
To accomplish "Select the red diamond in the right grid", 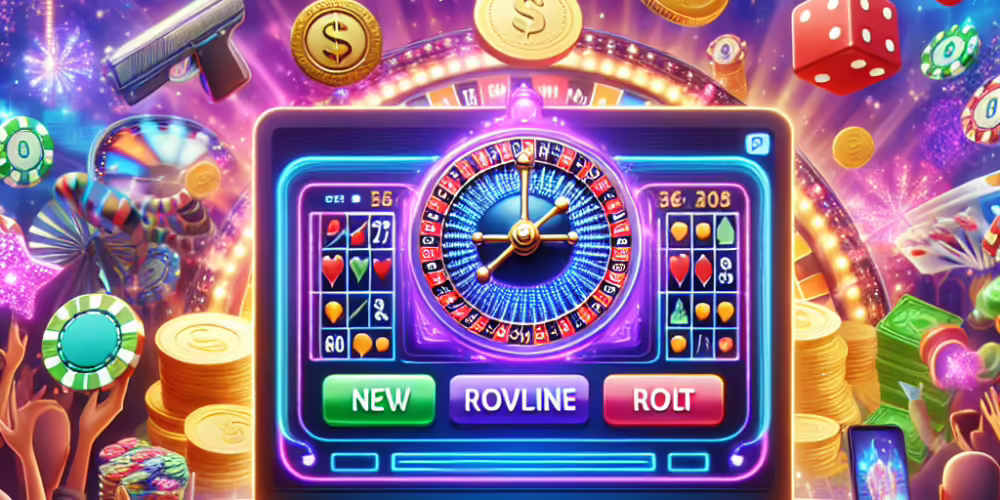I will tap(703, 269).
